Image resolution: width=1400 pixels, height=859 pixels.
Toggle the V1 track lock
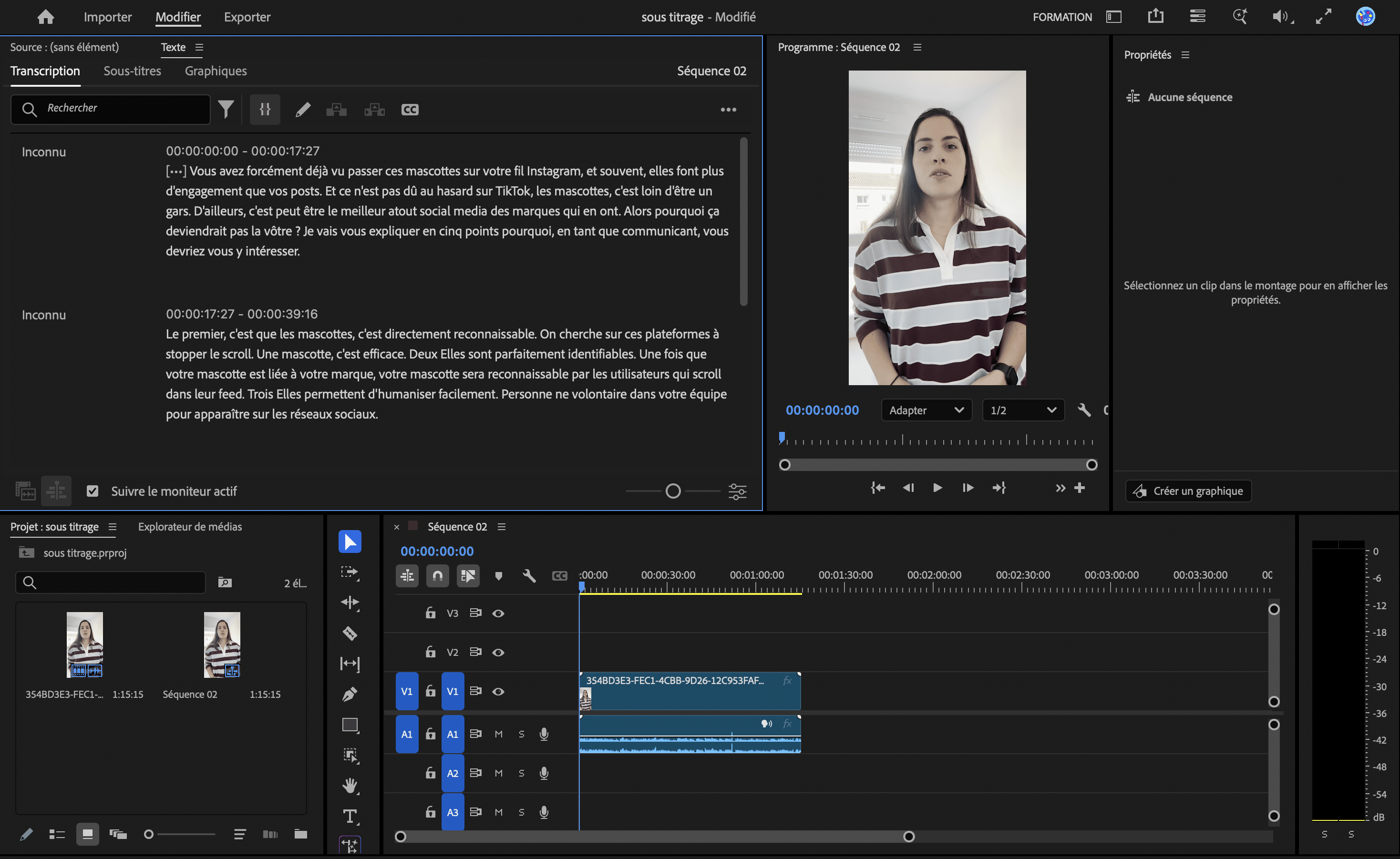[431, 691]
